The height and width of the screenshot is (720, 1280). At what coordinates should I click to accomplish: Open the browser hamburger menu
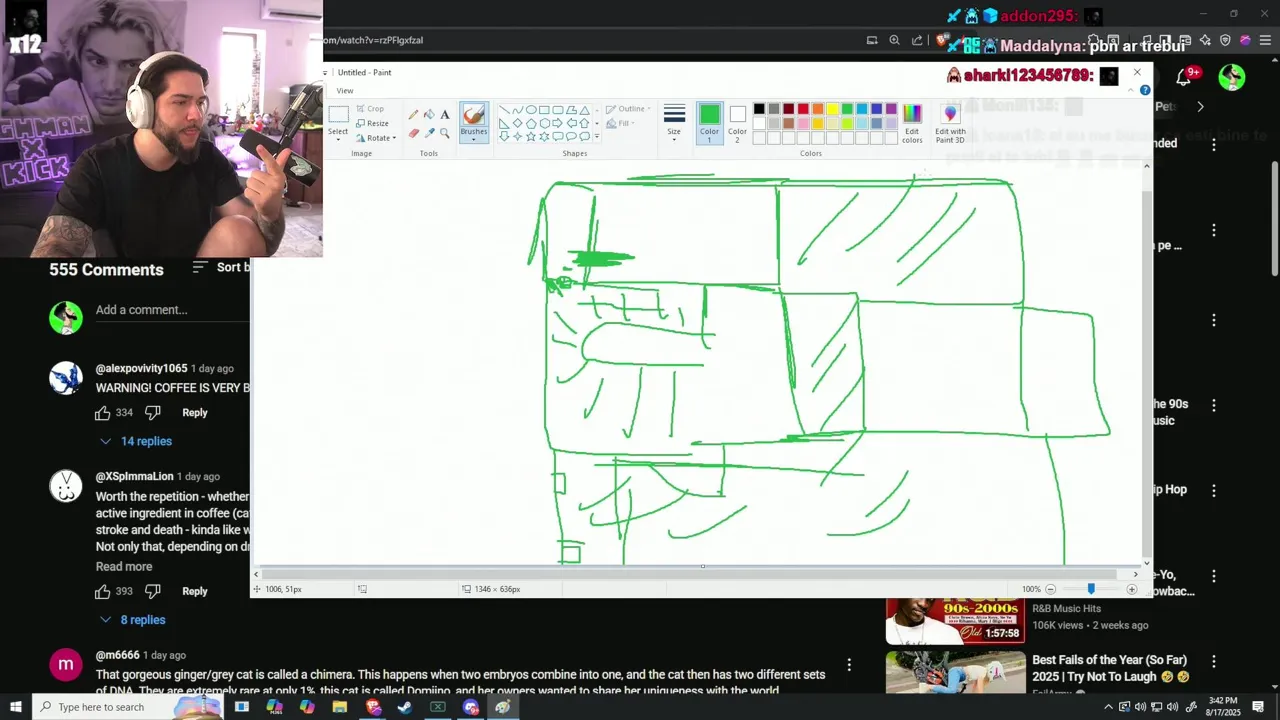[1265, 40]
